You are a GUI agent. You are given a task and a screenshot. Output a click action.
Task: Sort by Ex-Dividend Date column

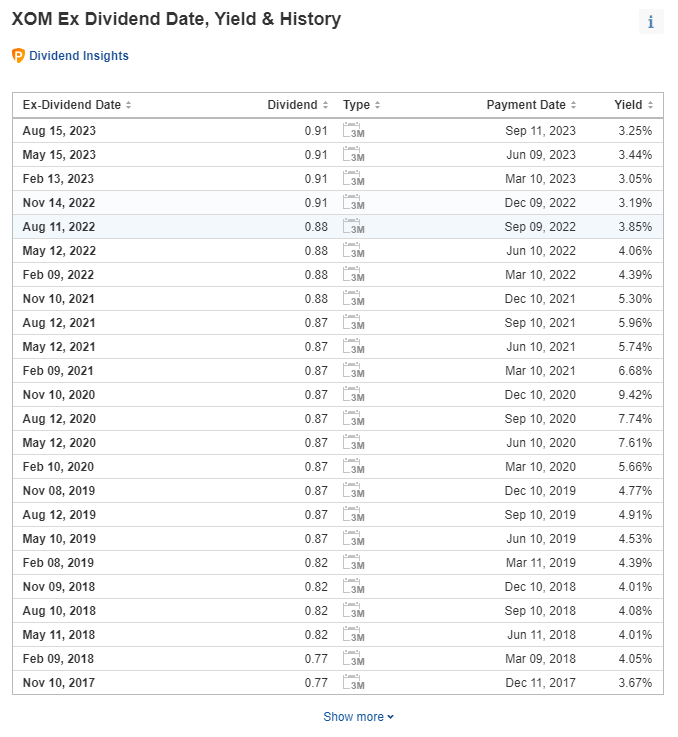pyautogui.click(x=77, y=105)
